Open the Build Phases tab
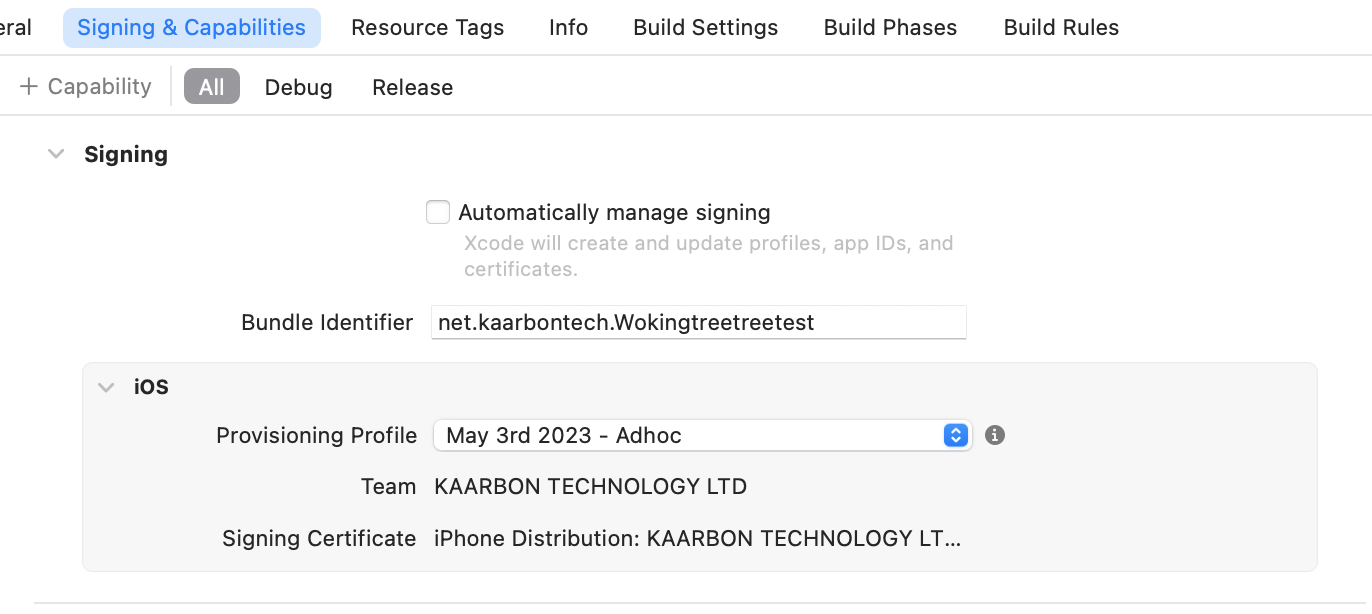The height and width of the screenshot is (614, 1372). (x=890, y=28)
